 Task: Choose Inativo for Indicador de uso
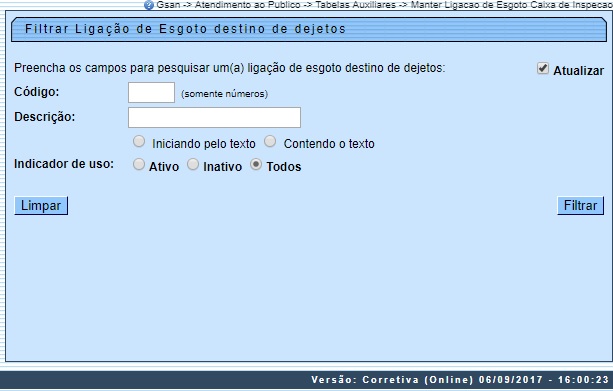[x=193, y=165]
